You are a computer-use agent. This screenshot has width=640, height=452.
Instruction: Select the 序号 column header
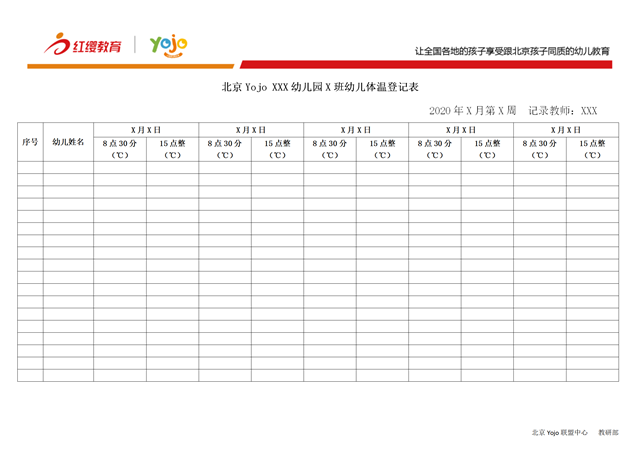[x=30, y=142]
